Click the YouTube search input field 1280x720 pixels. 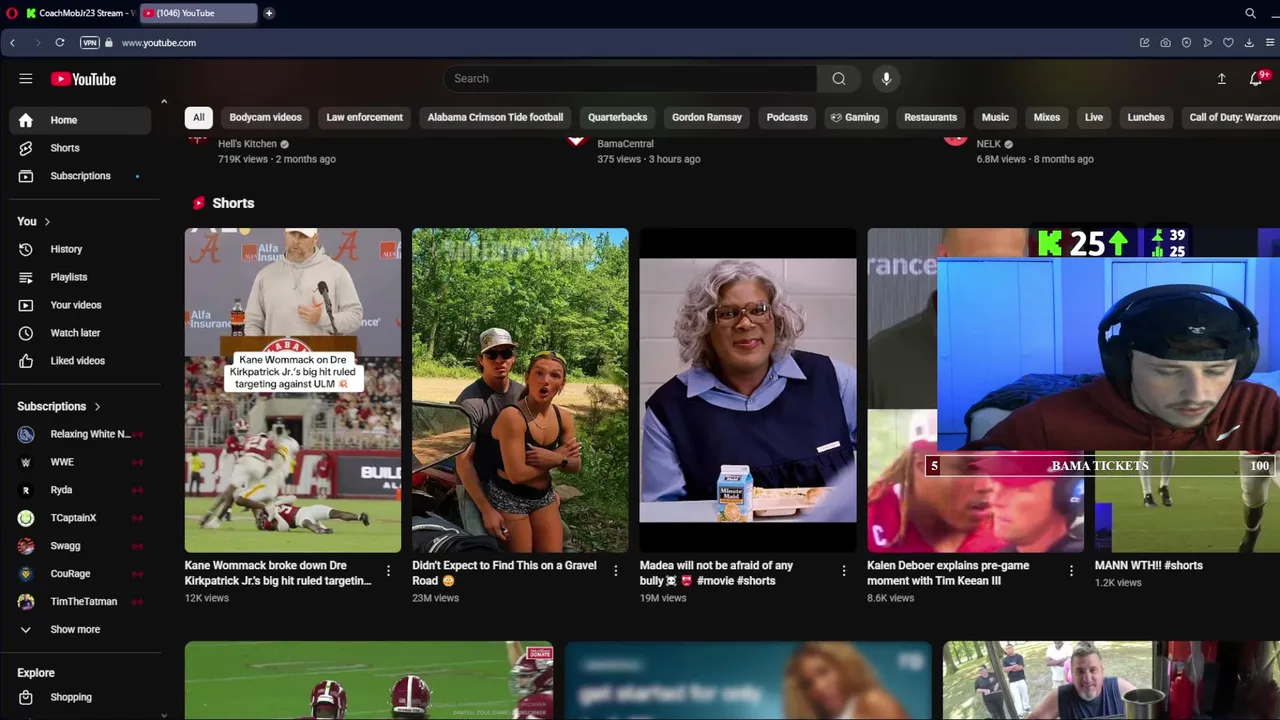[x=630, y=79]
